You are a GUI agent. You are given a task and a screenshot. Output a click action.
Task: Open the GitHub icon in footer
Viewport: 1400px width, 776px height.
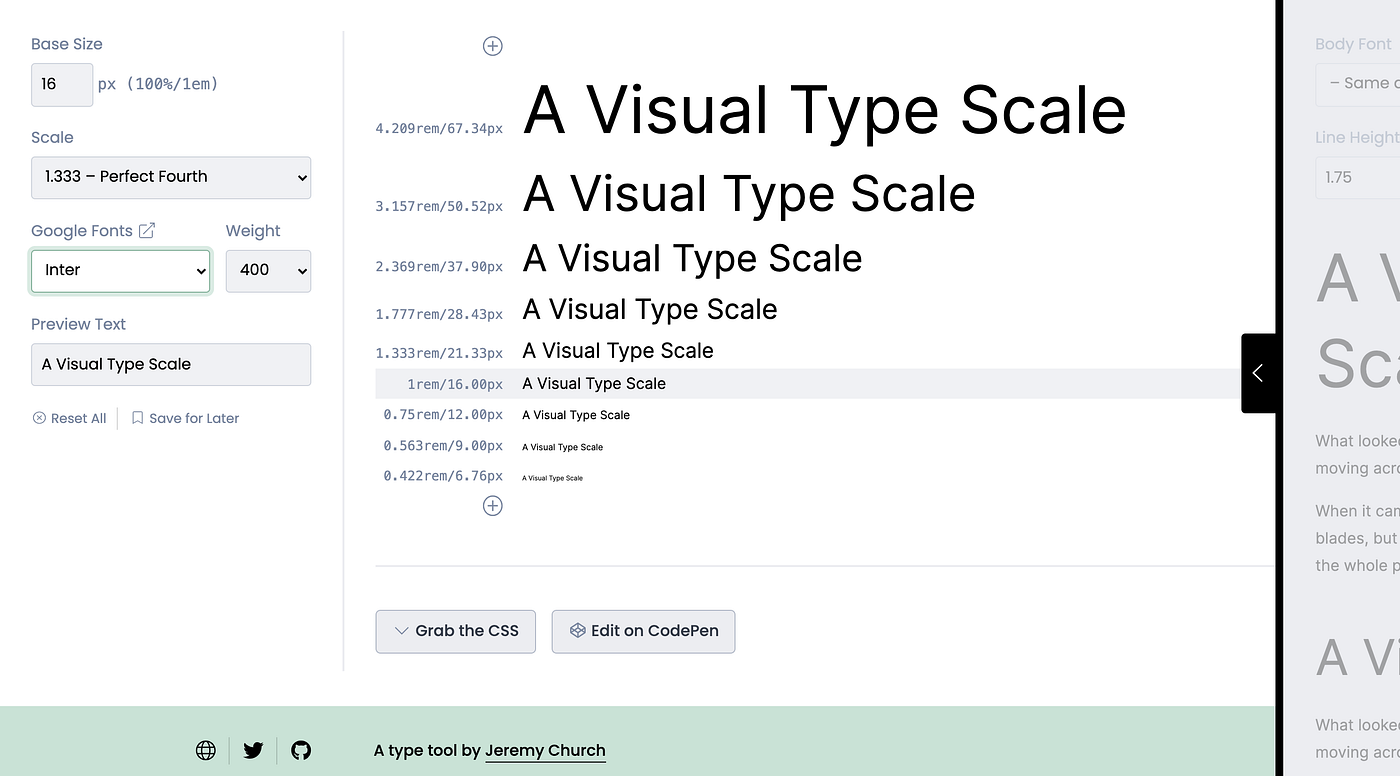pos(301,750)
